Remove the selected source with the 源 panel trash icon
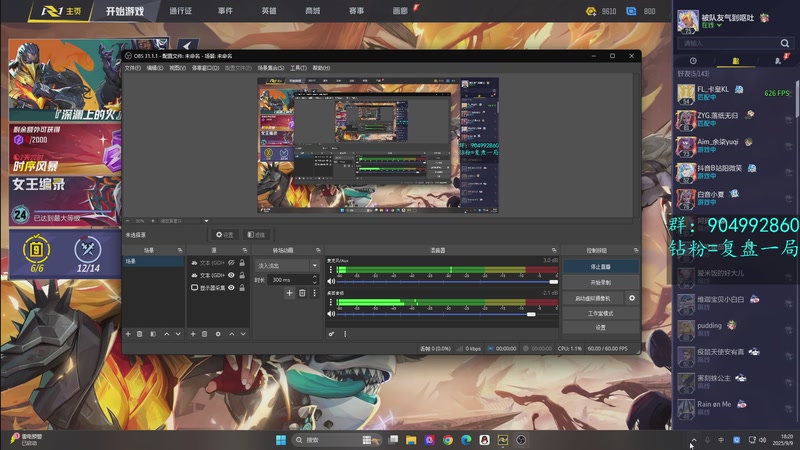Viewport: 800px width, 450px height. [x=205, y=334]
